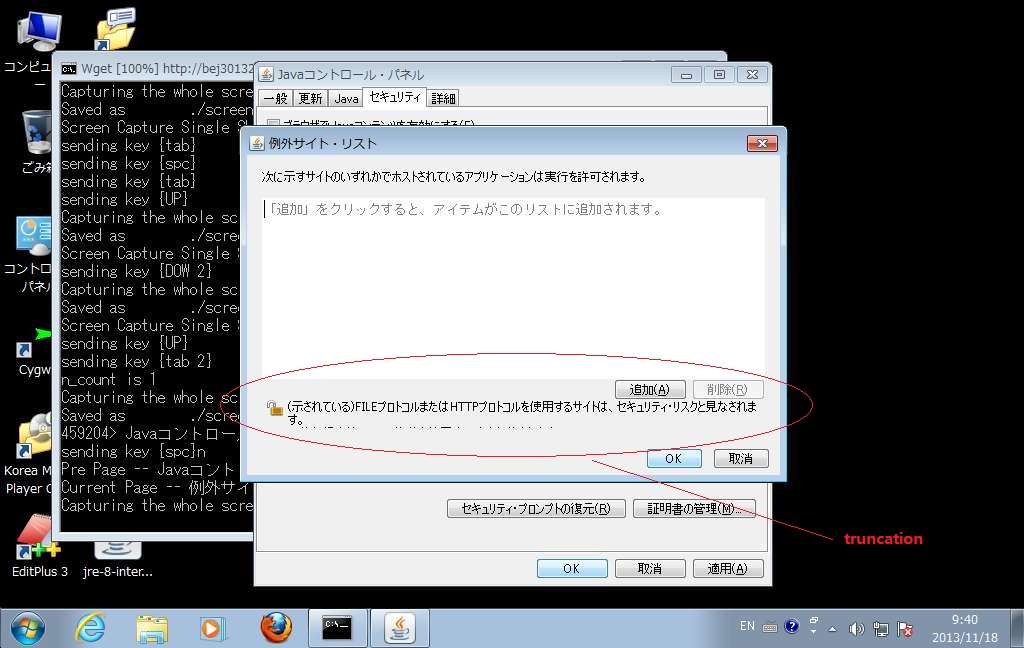
Task: Open Internet Explorer from the taskbar
Action: (x=91, y=627)
